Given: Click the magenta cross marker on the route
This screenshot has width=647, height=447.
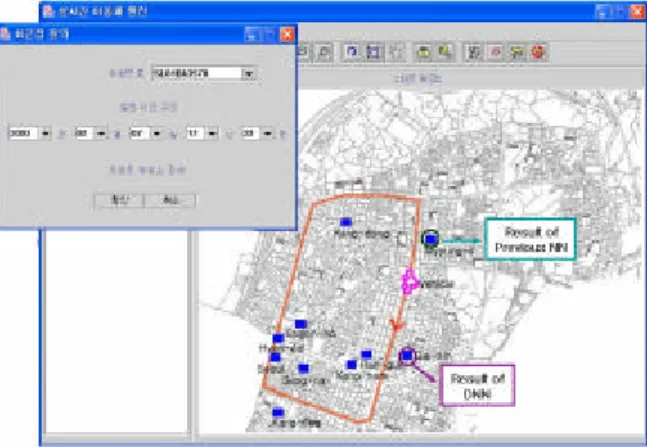Looking at the screenshot, I should point(410,282).
